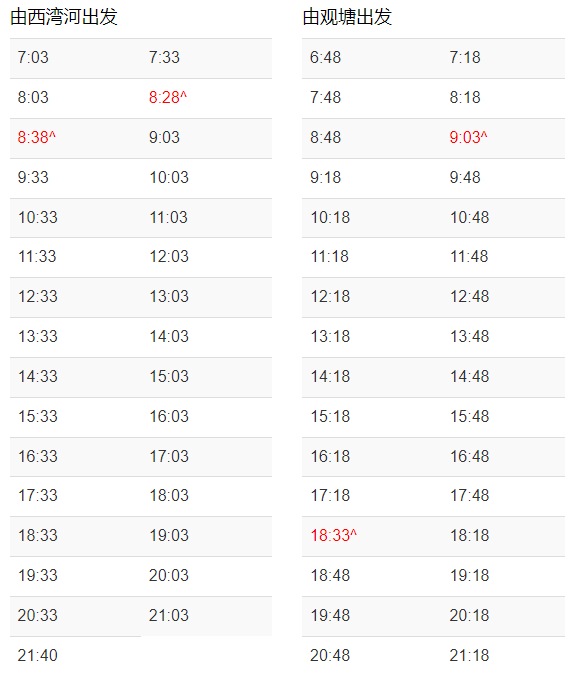The height and width of the screenshot is (673, 568).
Task: Select the 12:03 time cell
Action: (169, 257)
